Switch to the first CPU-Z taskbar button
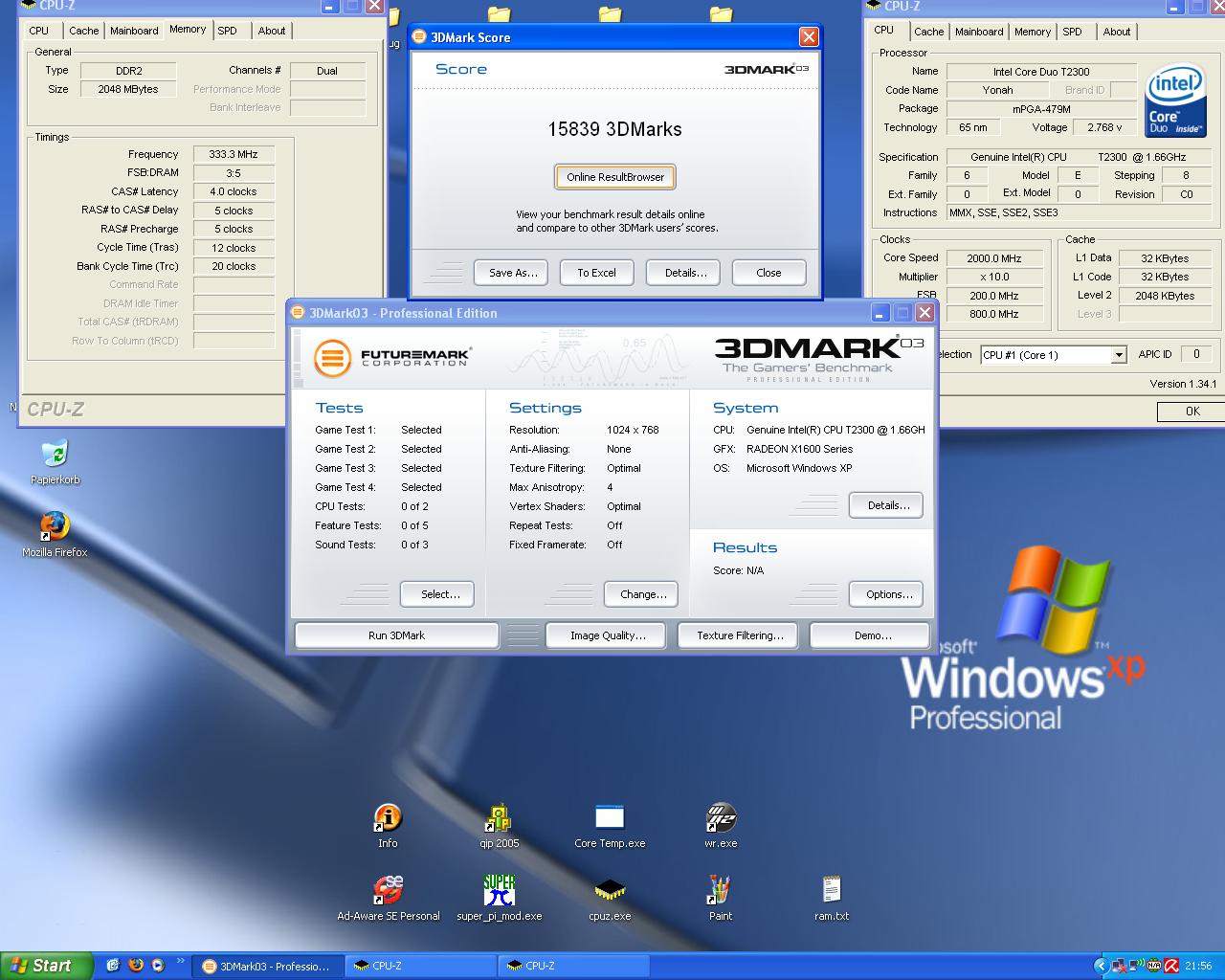The width and height of the screenshot is (1225, 980). [x=419, y=966]
